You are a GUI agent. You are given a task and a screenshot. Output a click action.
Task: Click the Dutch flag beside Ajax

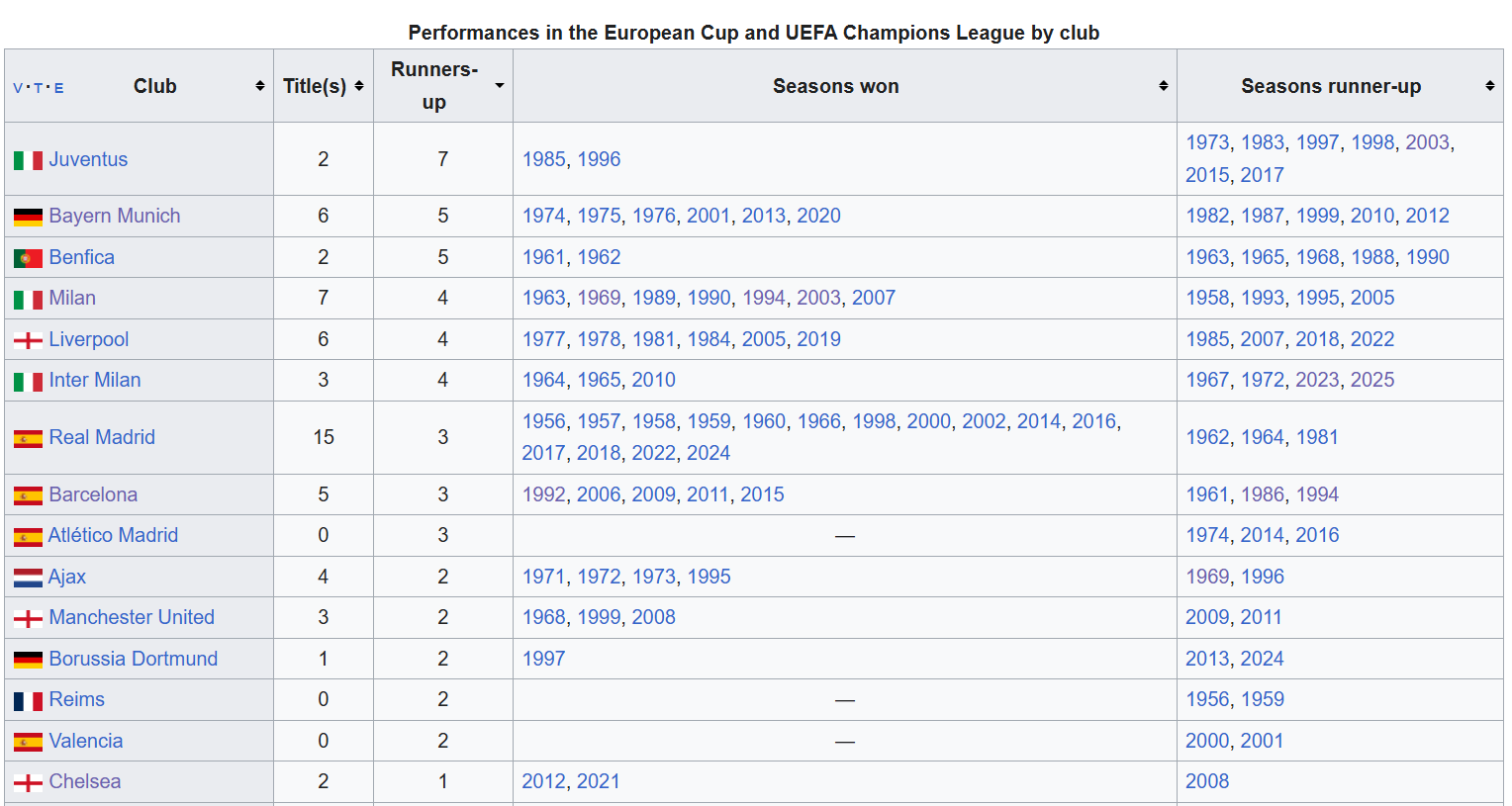(28, 578)
